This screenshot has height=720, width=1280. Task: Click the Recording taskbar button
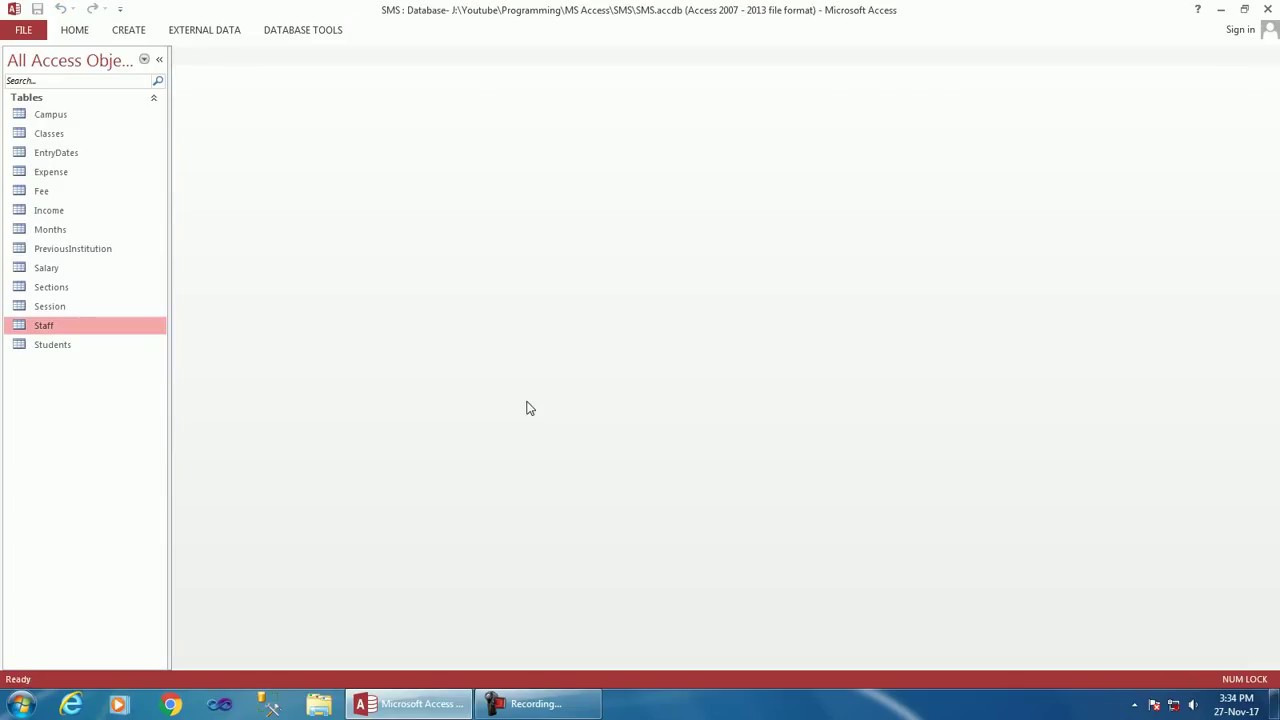[x=538, y=704]
